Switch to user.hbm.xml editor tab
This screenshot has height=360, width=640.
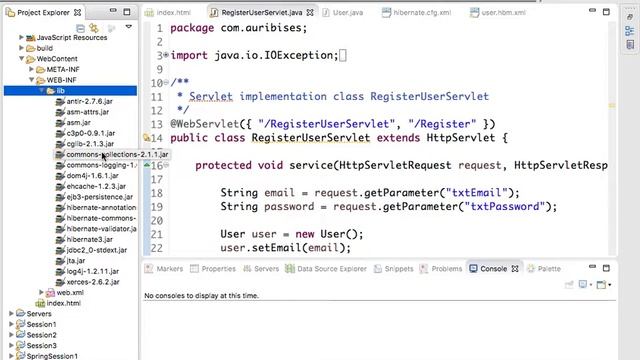(498, 13)
